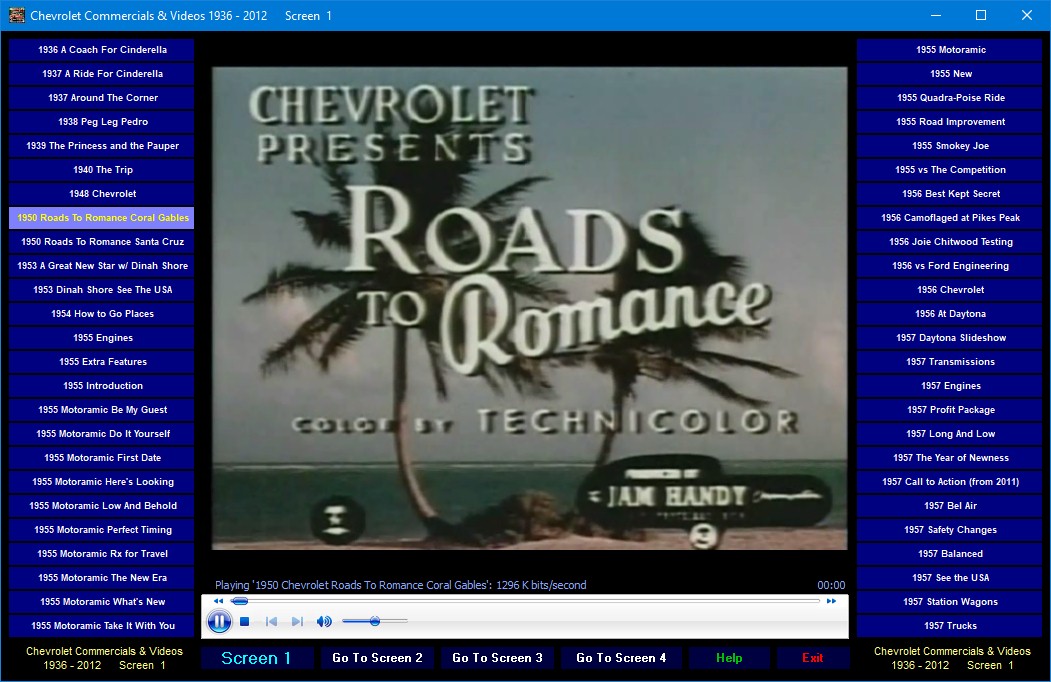Image resolution: width=1051 pixels, height=682 pixels.
Task: Play 1957 Daytona Slideshow
Action: coord(950,338)
